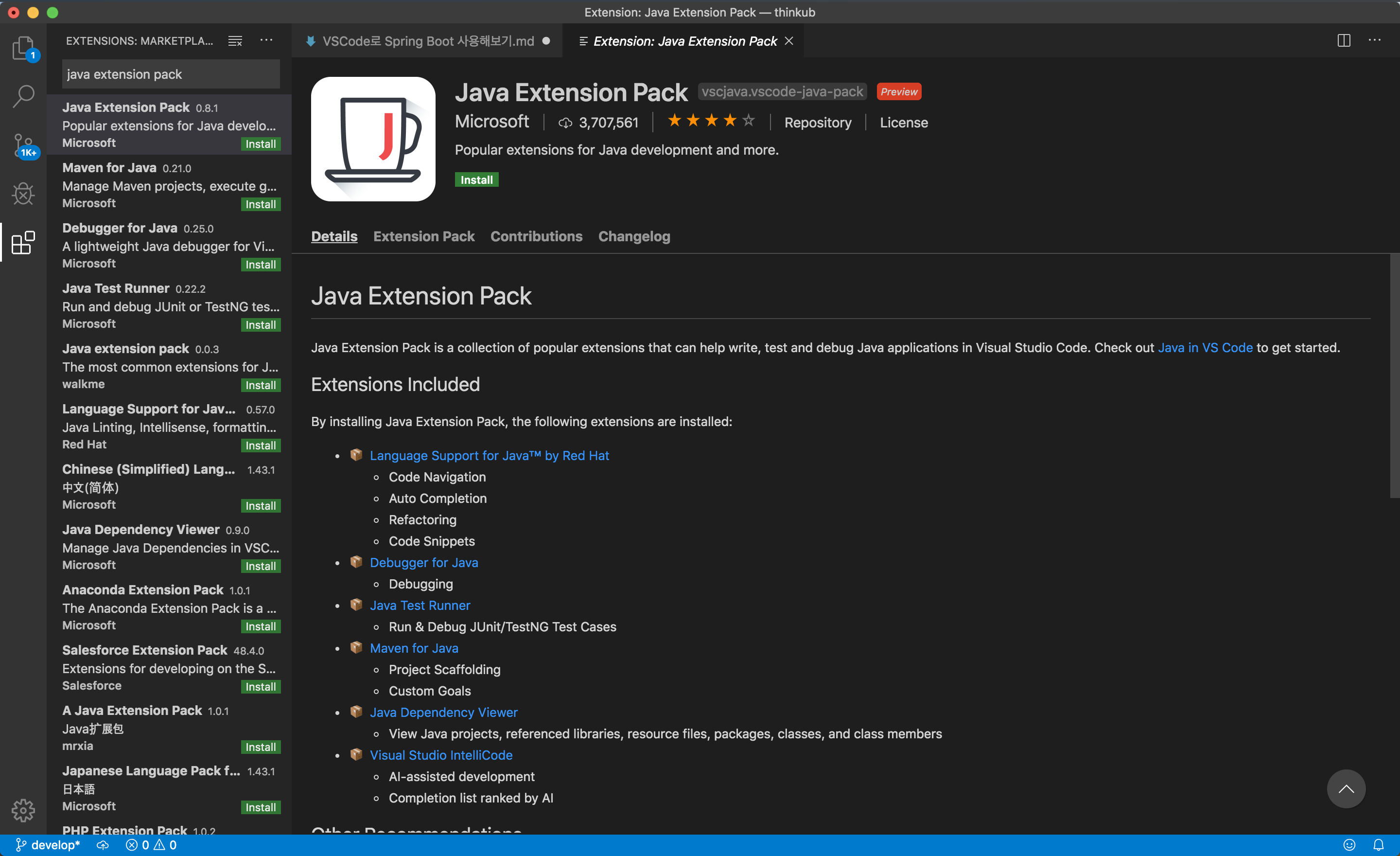Click the package icon next to Maven for Java
This screenshot has width=1400, height=856.
point(356,647)
